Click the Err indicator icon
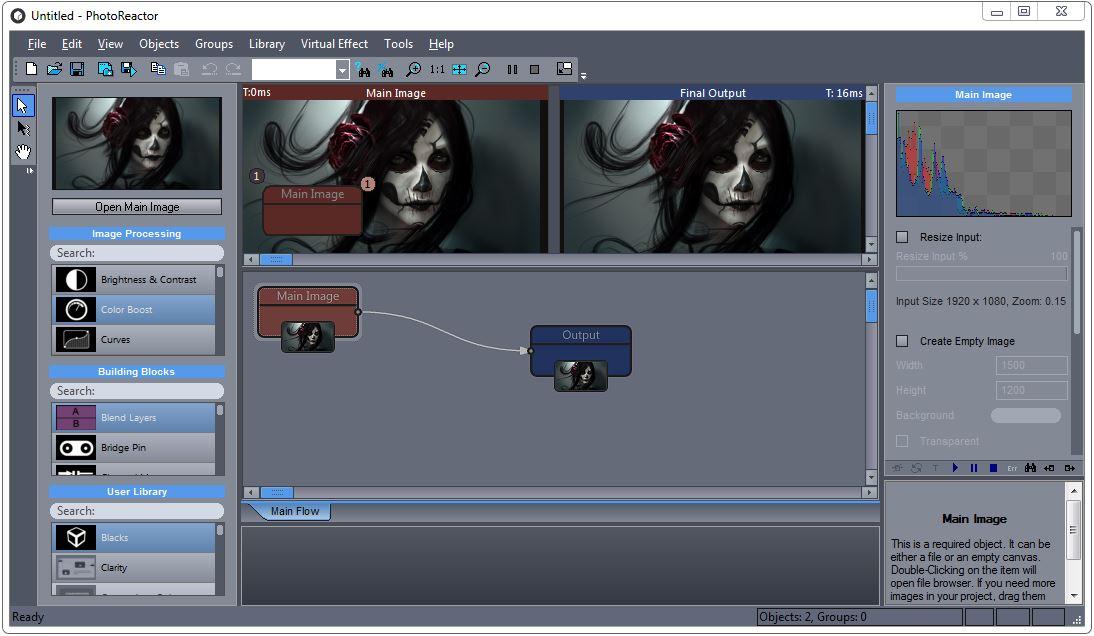1094x636 pixels. (1012, 468)
